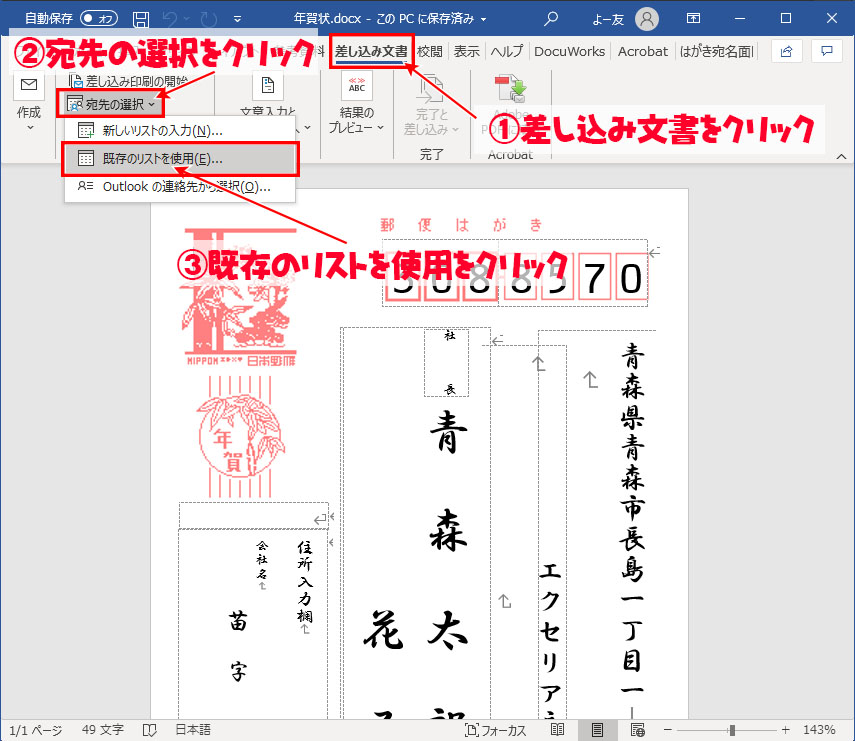Click the 住所入力欄 sender field
855x741 pixels.
tap(305, 581)
